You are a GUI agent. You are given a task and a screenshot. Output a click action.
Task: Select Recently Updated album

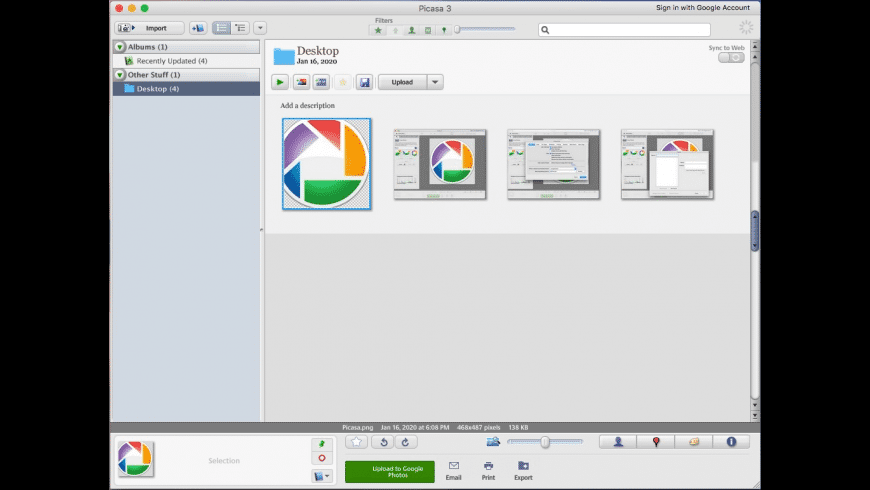172,61
